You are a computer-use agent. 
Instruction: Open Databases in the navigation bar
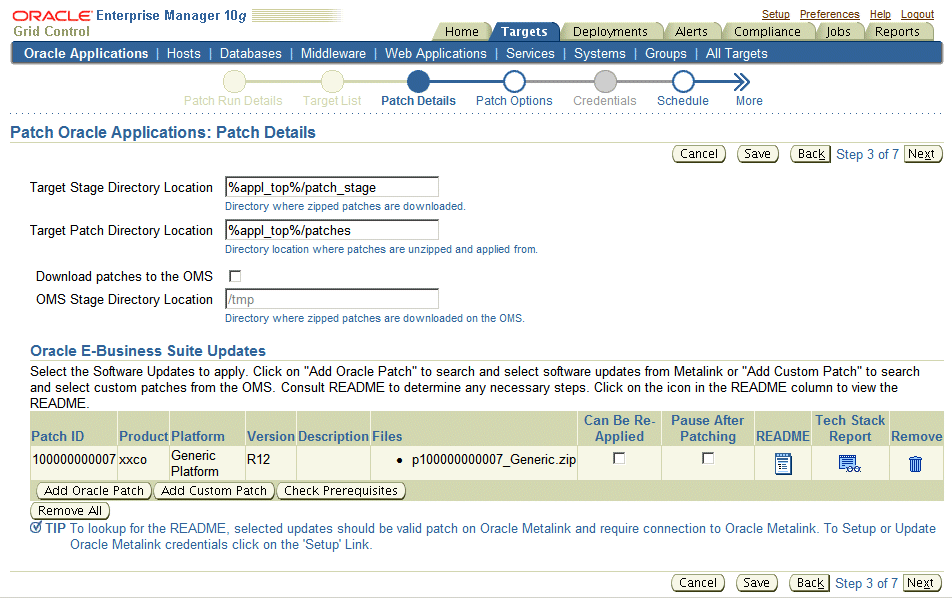click(x=250, y=53)
